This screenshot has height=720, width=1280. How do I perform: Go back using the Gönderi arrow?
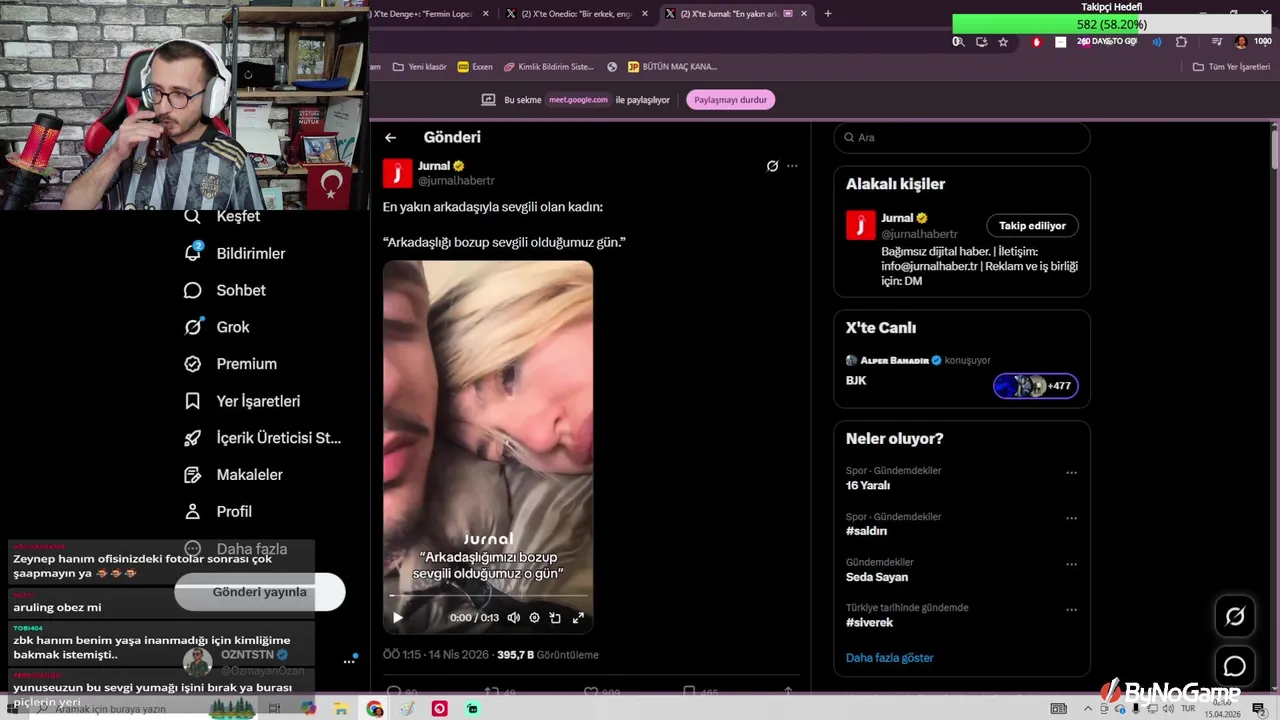391,138
